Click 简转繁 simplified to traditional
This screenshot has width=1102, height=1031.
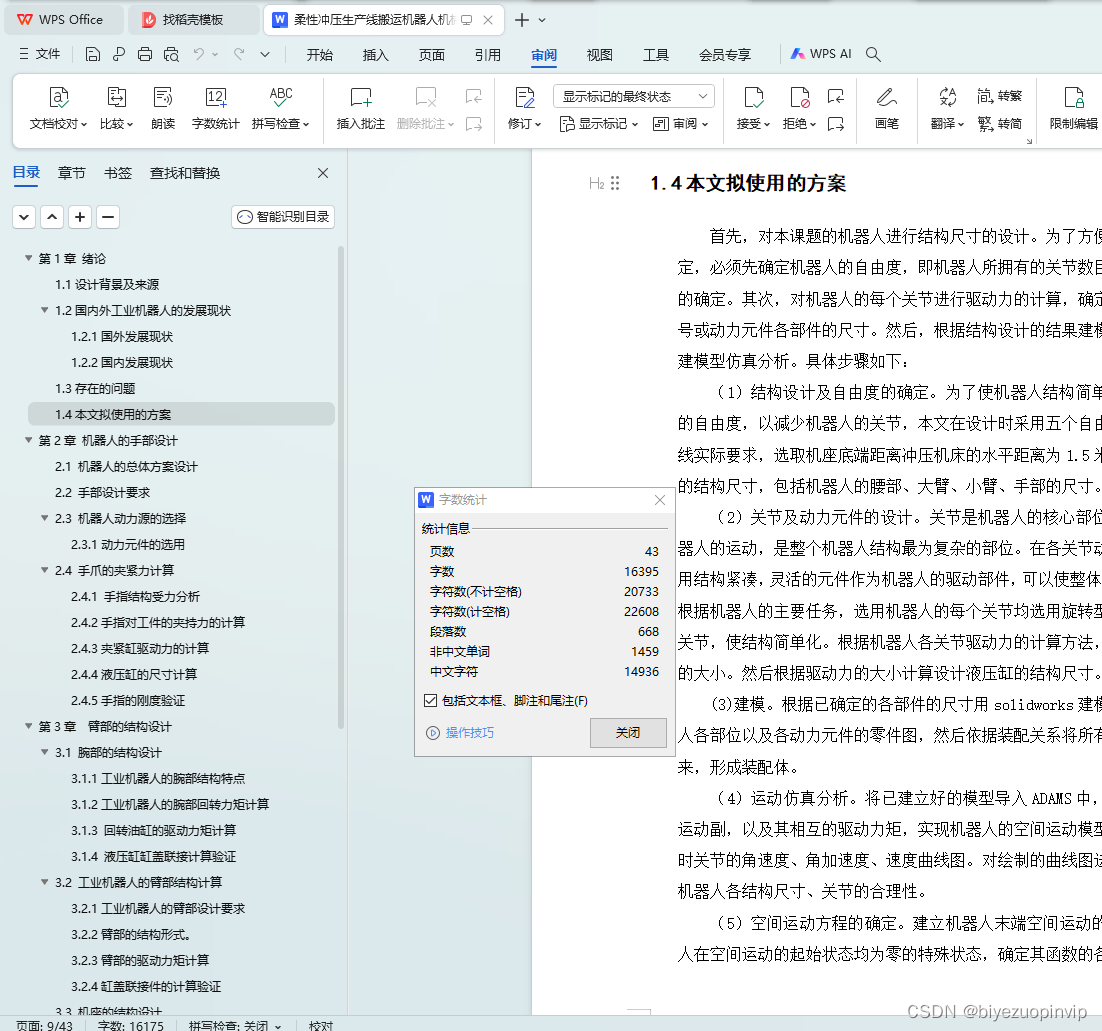click(x=999, y=96)
